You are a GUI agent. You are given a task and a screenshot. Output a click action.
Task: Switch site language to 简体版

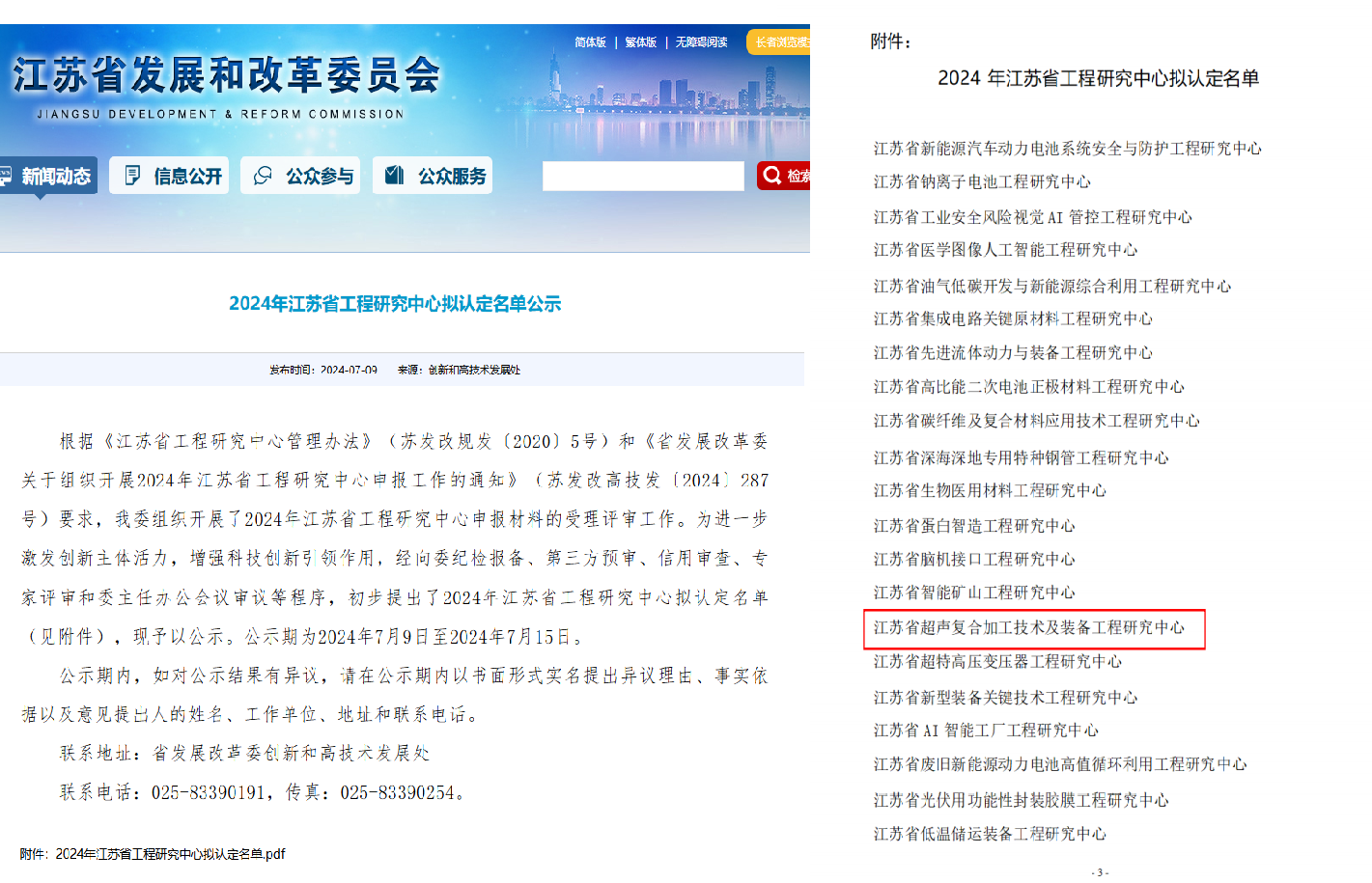(x=590, y=42)
